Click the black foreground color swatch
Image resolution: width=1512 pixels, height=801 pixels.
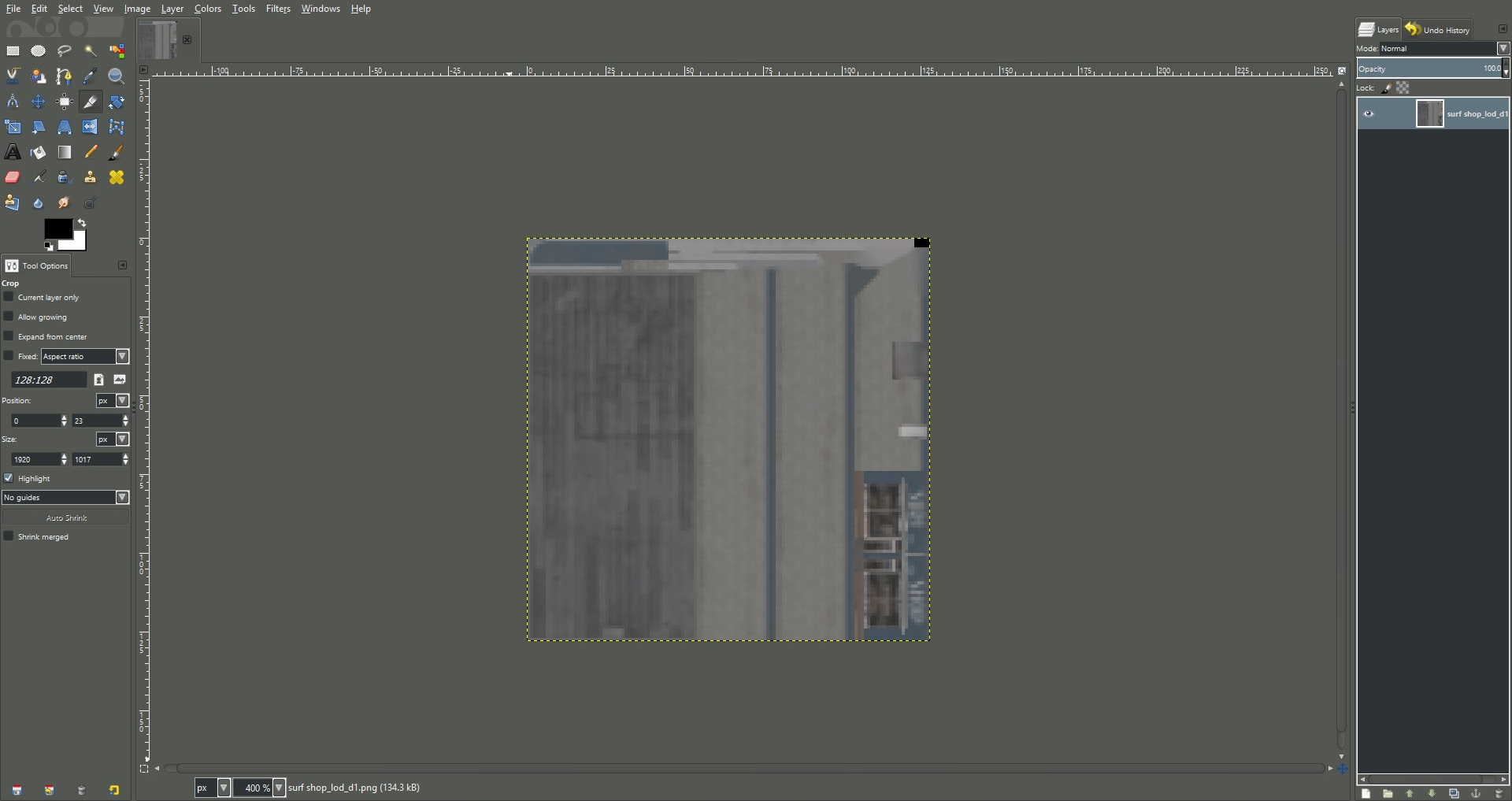[57, 228]
